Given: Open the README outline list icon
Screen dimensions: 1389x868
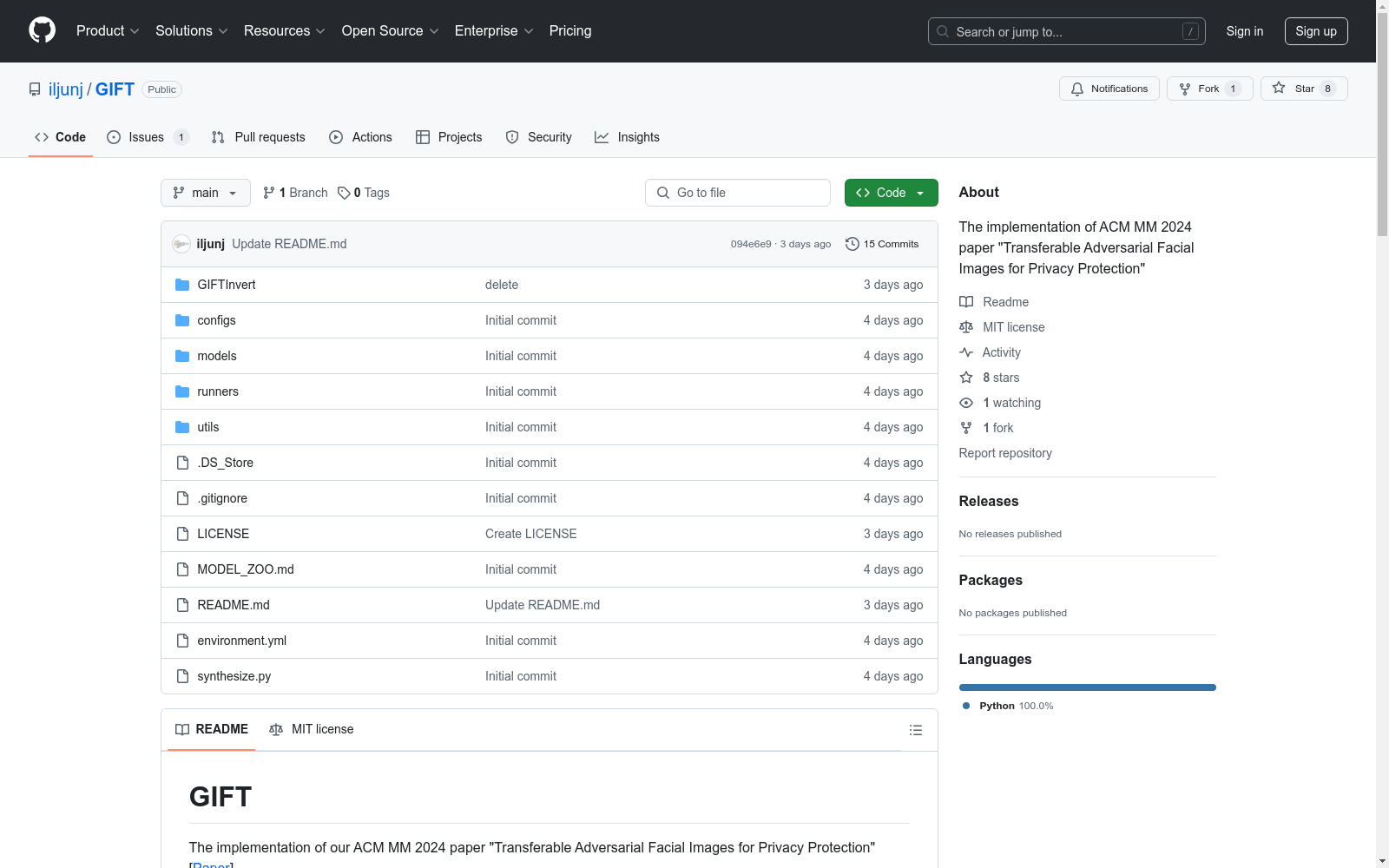Looking at the screenshot, I should coord(915,730).
